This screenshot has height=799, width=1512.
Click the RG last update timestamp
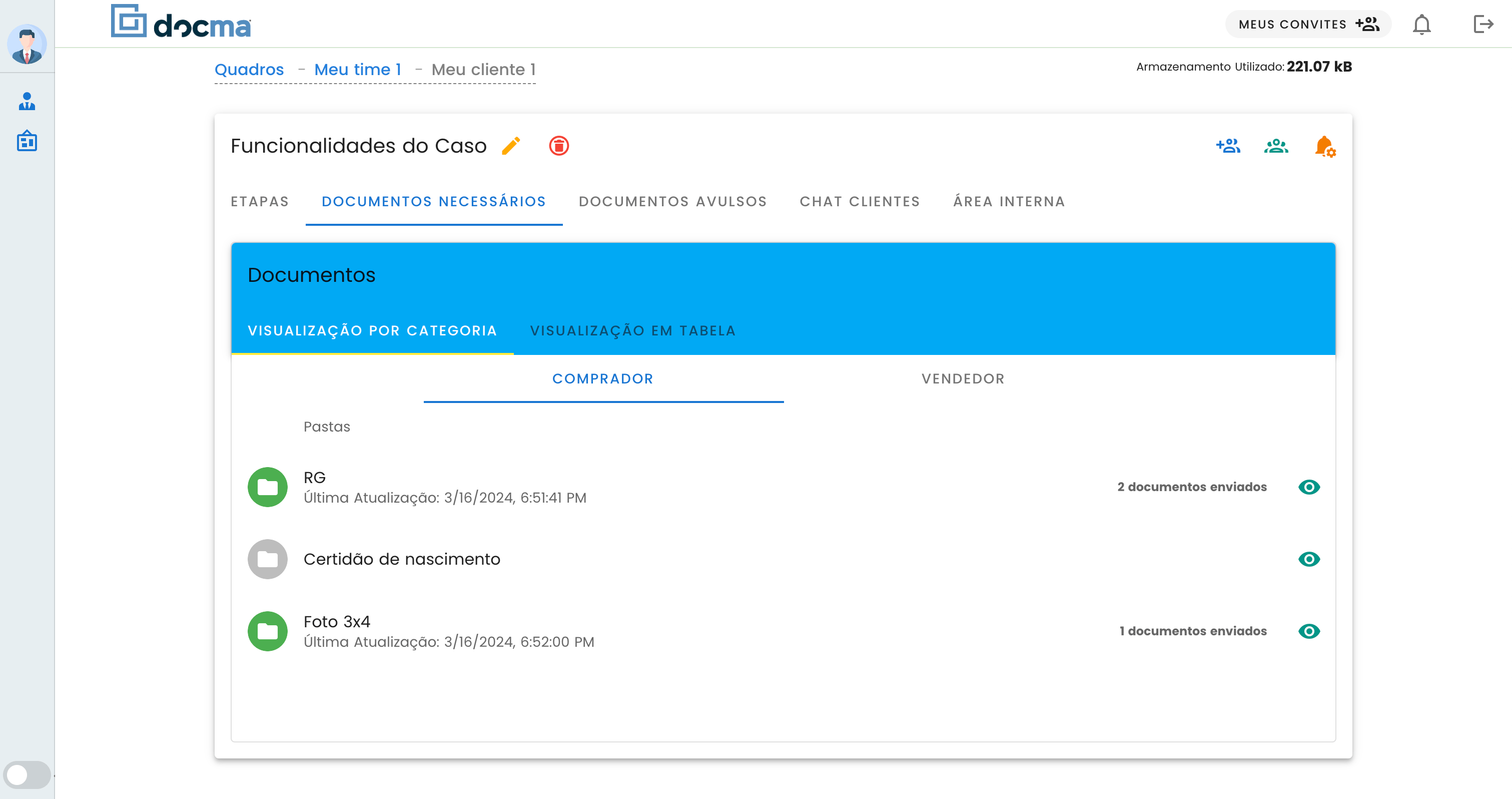click(445, 498)
